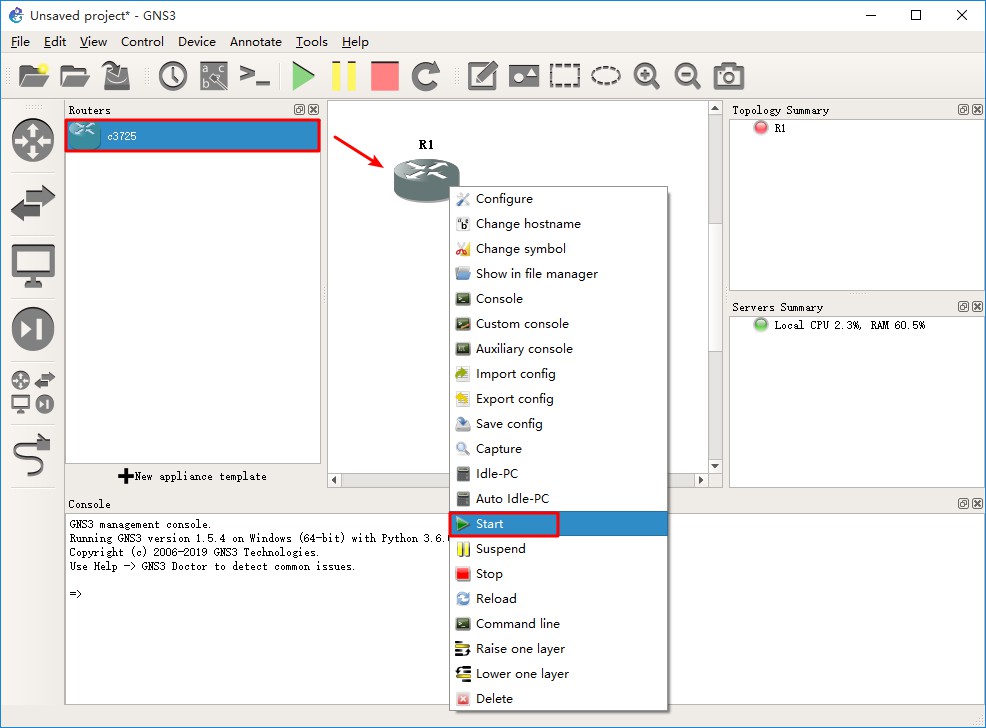Select Auto Idle-PC menu entry

[558, 499]
